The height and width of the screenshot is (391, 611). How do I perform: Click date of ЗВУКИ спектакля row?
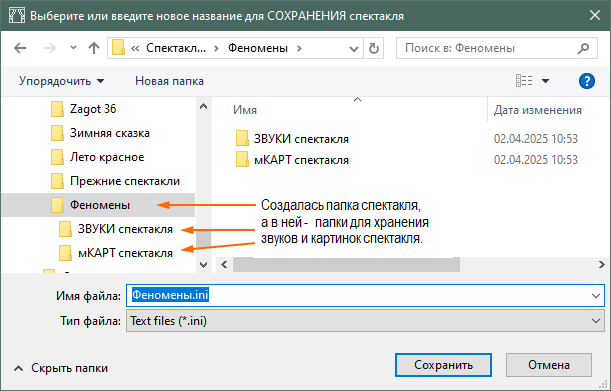pos(536,139)
